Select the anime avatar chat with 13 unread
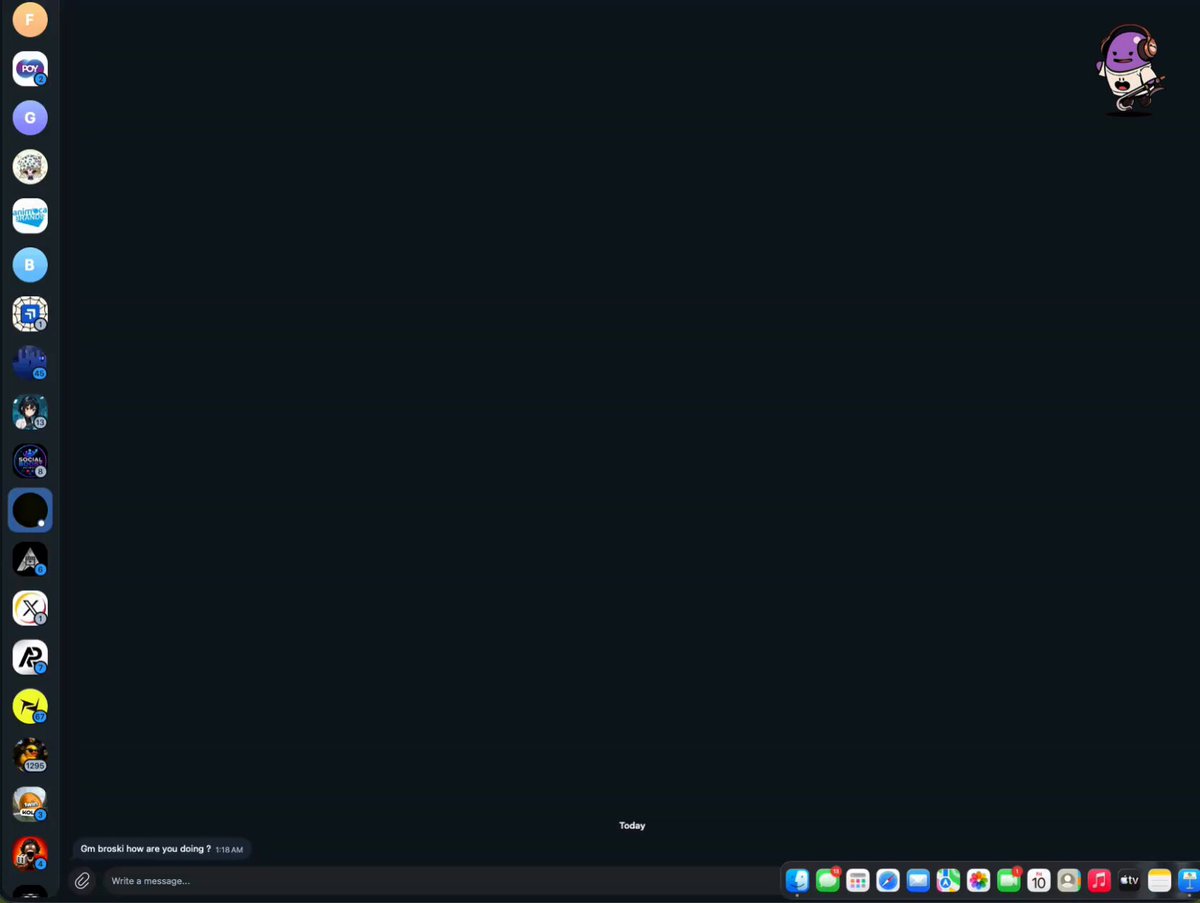The height and width of the screenshot is (903, 1200). [x=30, y=412]
